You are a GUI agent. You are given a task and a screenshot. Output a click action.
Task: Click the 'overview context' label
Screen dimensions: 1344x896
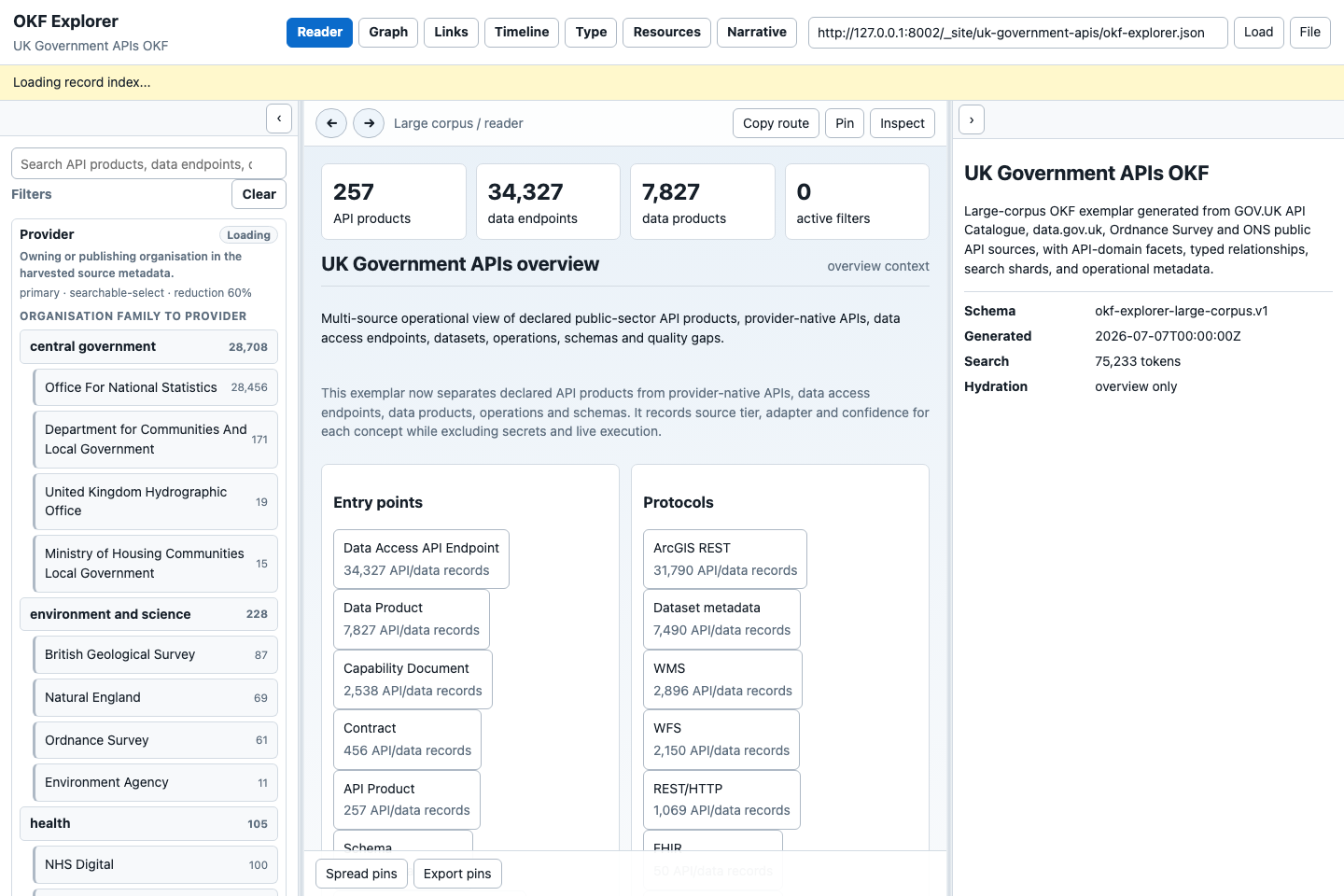[x=878, y=266]
